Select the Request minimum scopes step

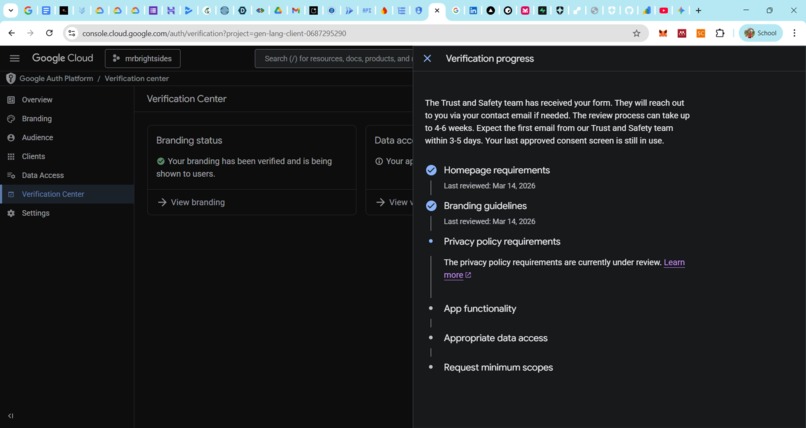pyautogui.click(x=498, y=367)
